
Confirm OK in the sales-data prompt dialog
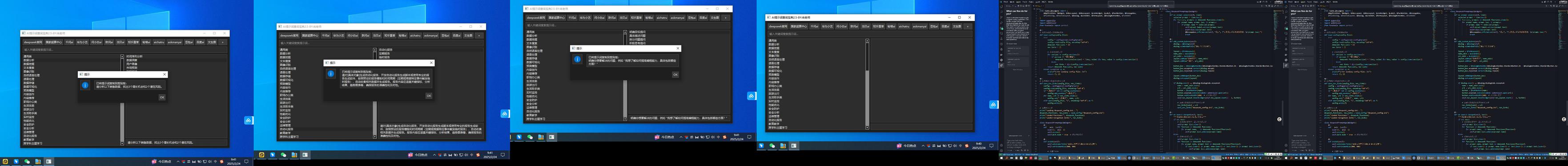point(162,97)
